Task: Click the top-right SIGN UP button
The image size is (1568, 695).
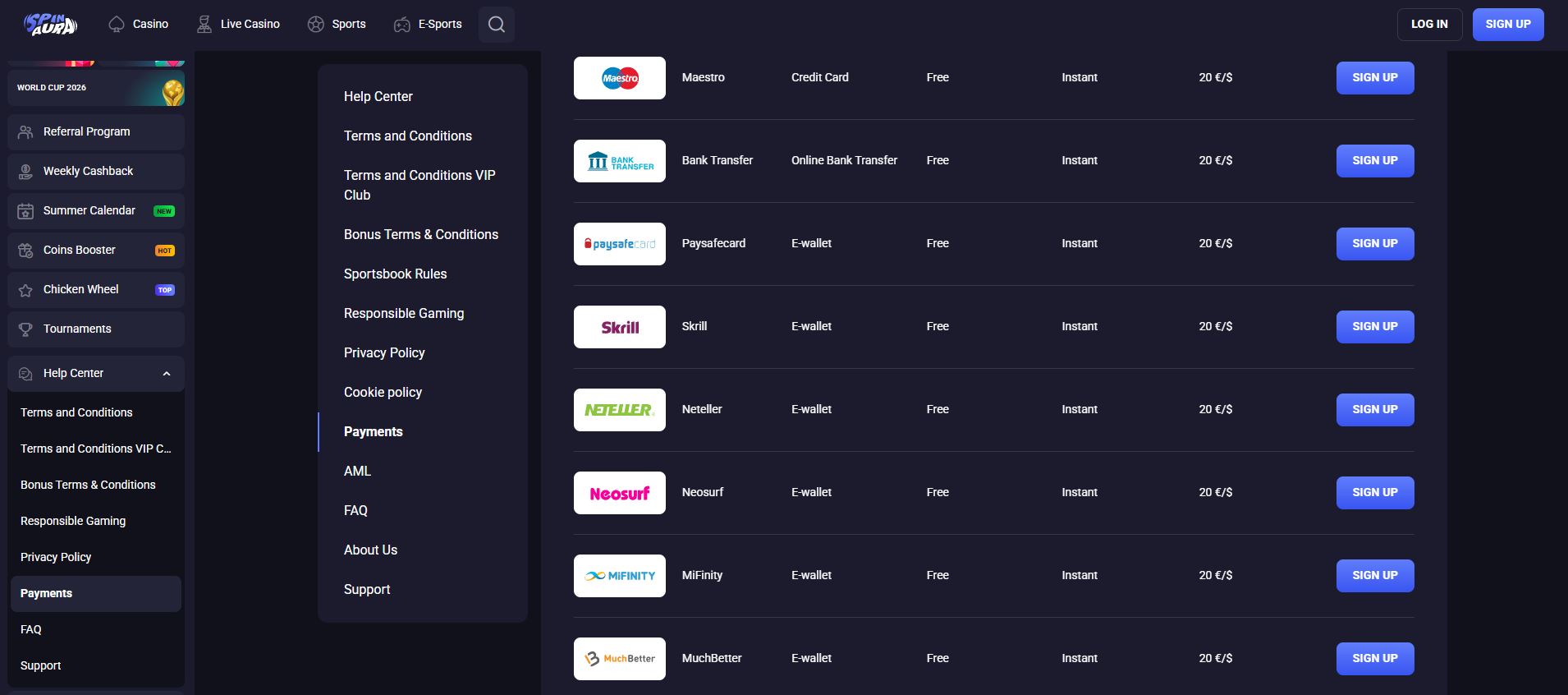Action: click(x=1508, y=25)
